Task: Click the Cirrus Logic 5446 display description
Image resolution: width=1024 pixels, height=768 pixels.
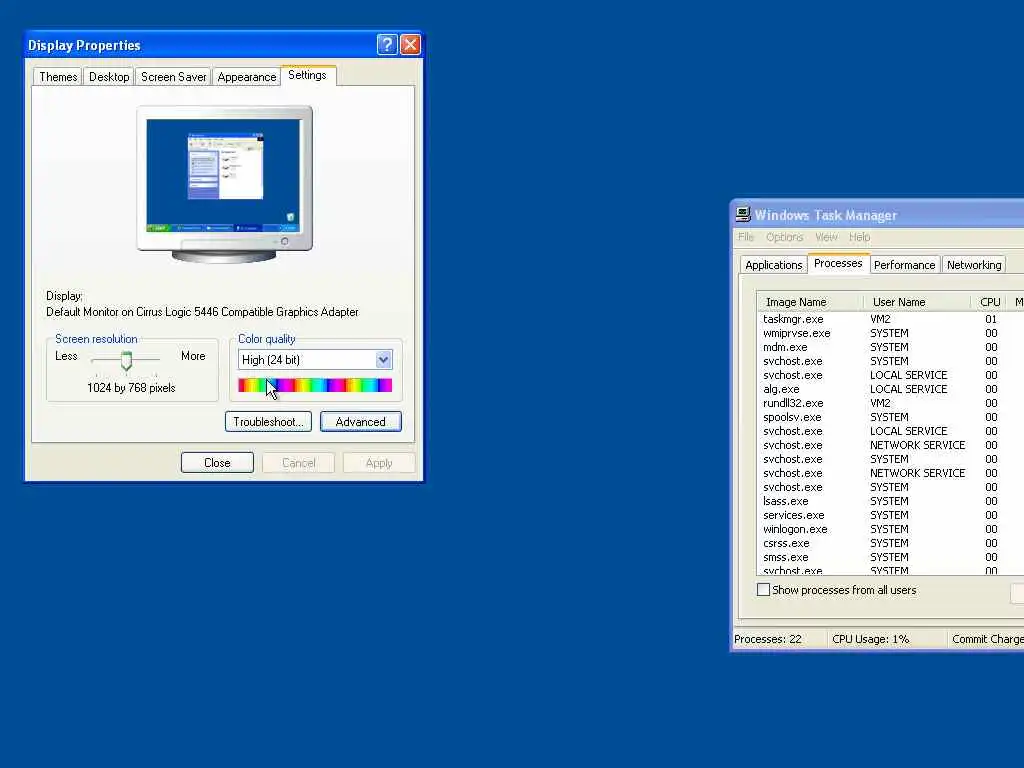Action: coord(202,312)
